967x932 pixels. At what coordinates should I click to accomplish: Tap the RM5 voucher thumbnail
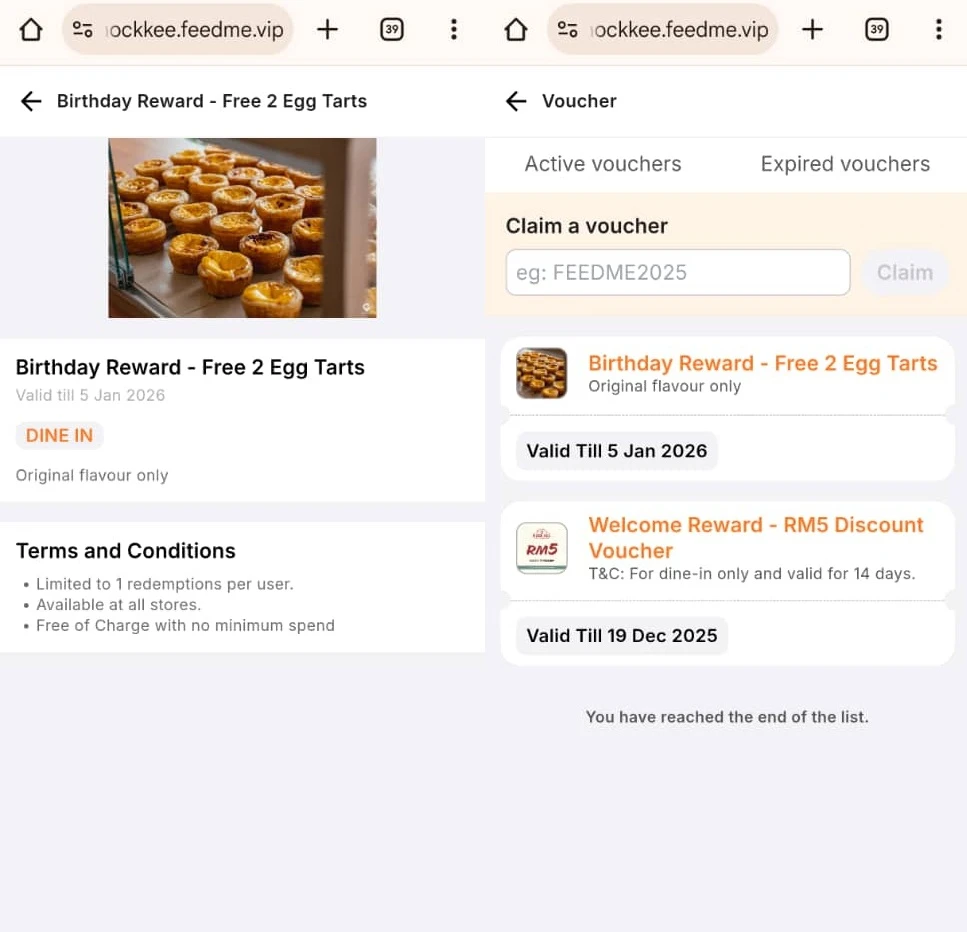click(x=542, y=548)
